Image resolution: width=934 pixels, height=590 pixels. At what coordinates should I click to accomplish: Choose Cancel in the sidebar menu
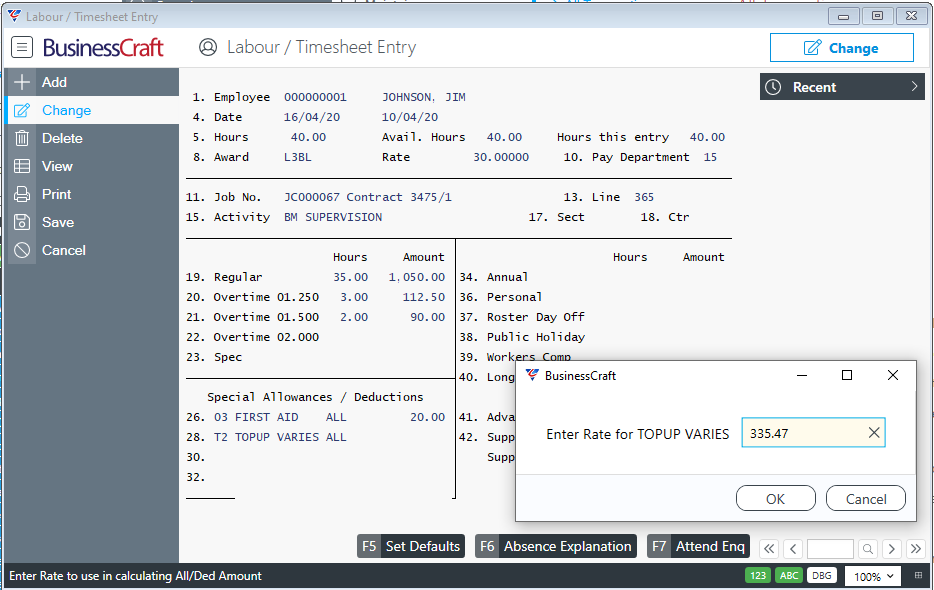(x=92, y=250)
